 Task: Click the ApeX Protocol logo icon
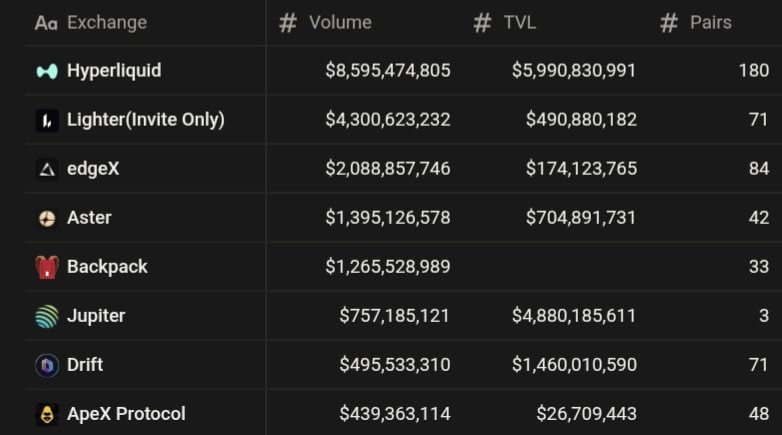click(x=47, y=414)
